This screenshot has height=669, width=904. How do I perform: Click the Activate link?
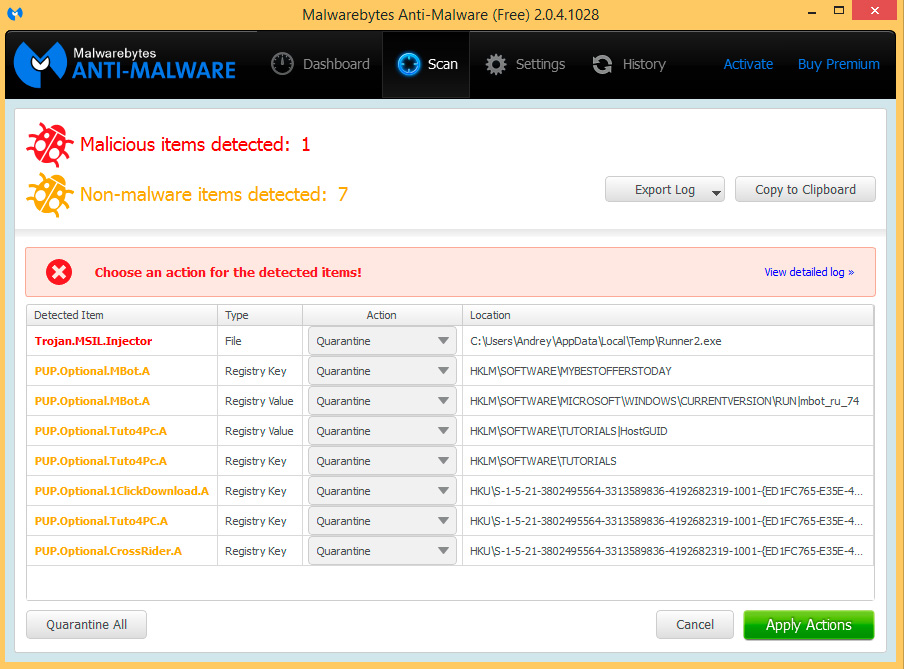pyautogui.click(x=748, y=64)
